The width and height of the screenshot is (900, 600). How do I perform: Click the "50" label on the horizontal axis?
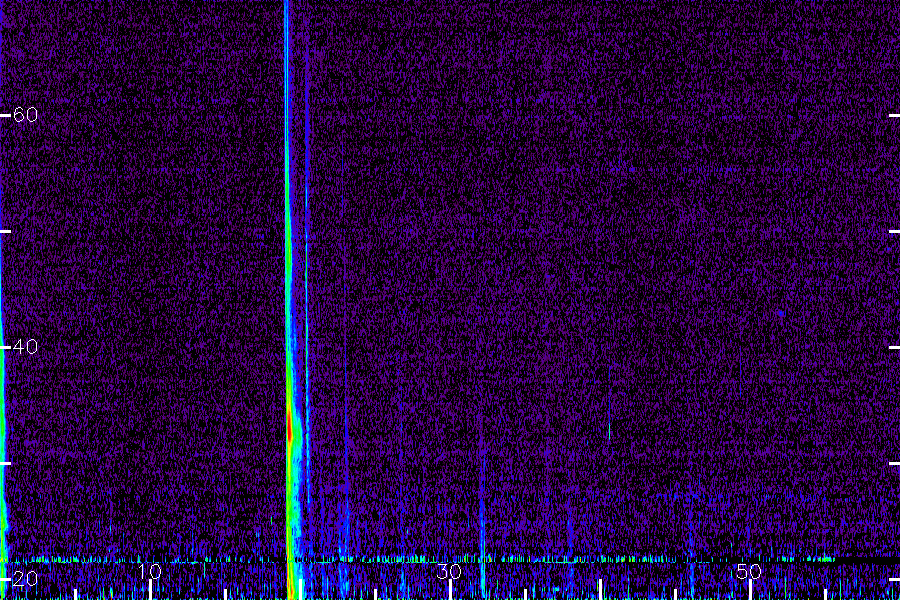(x=749, y=571)
